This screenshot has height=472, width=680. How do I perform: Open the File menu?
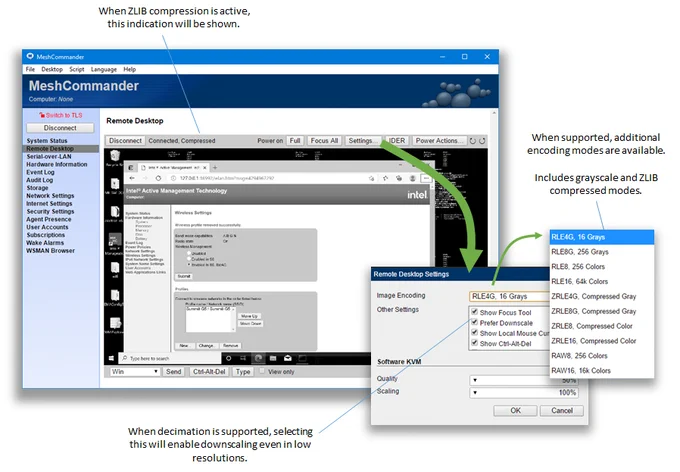[30, 69]
